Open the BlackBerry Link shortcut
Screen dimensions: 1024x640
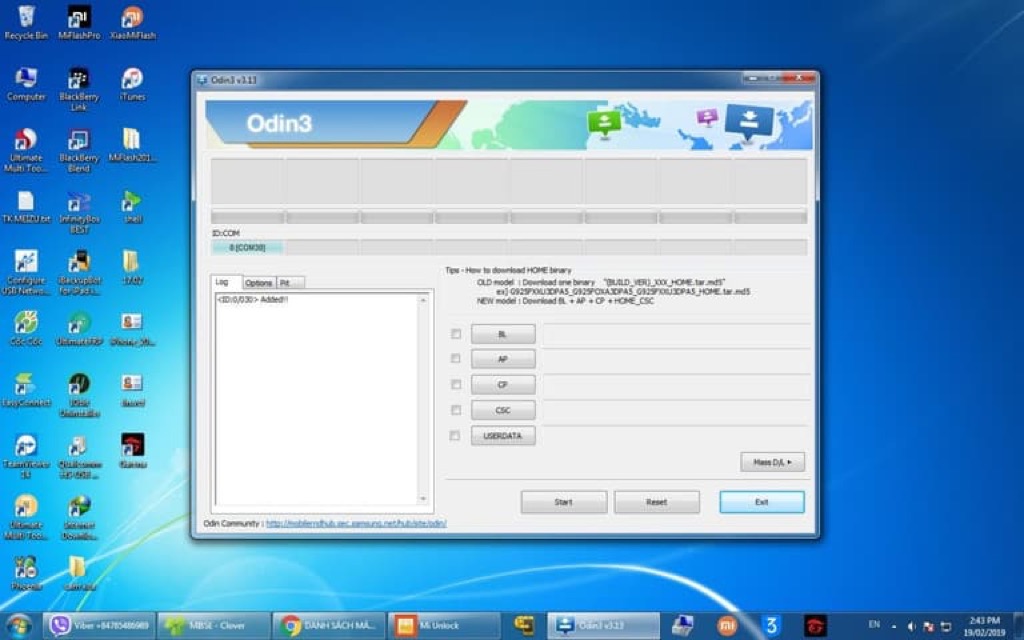[79, 89]
